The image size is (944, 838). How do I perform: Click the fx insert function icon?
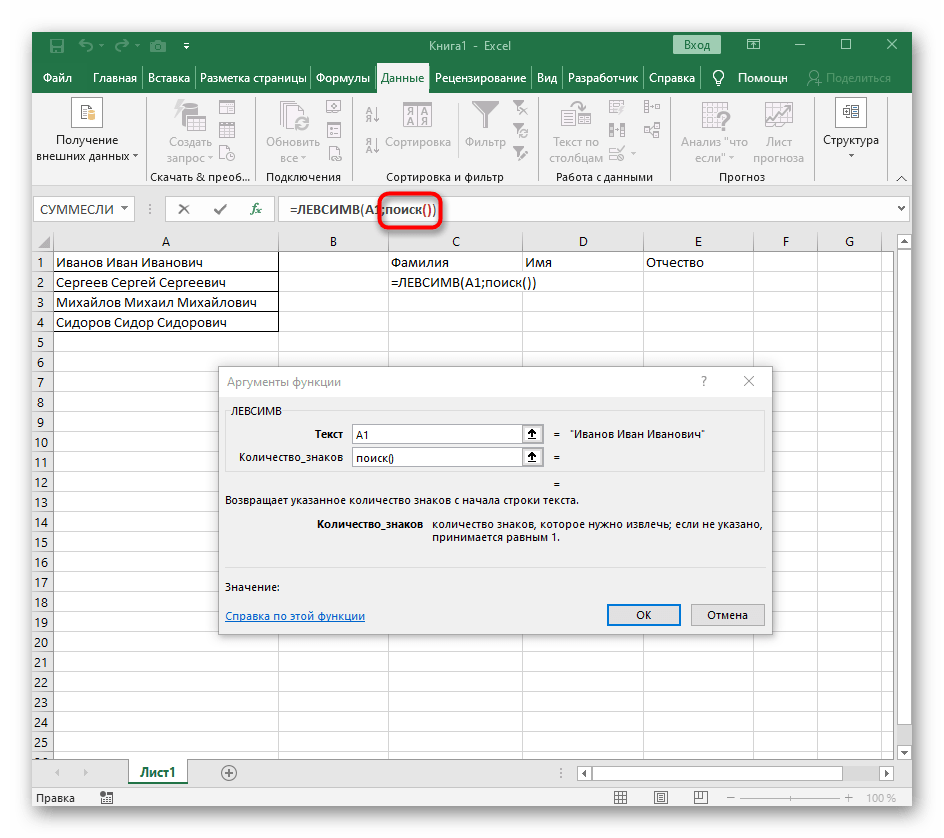point(256,209)
